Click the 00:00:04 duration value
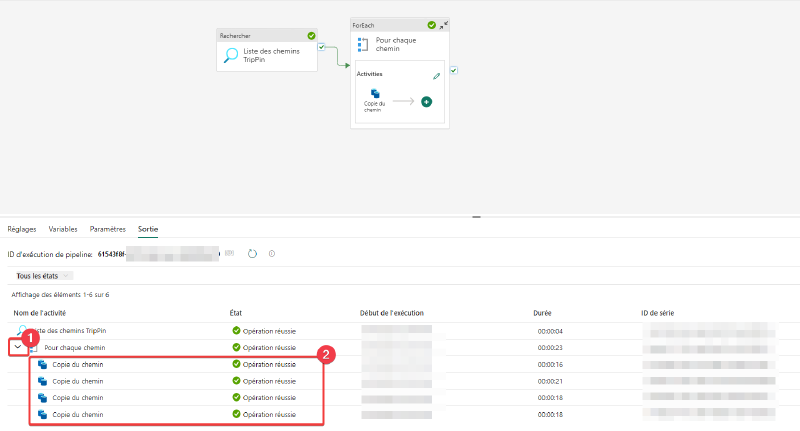Screen dimensions: 800x431 pyautogui.click(x=550, y=332)
